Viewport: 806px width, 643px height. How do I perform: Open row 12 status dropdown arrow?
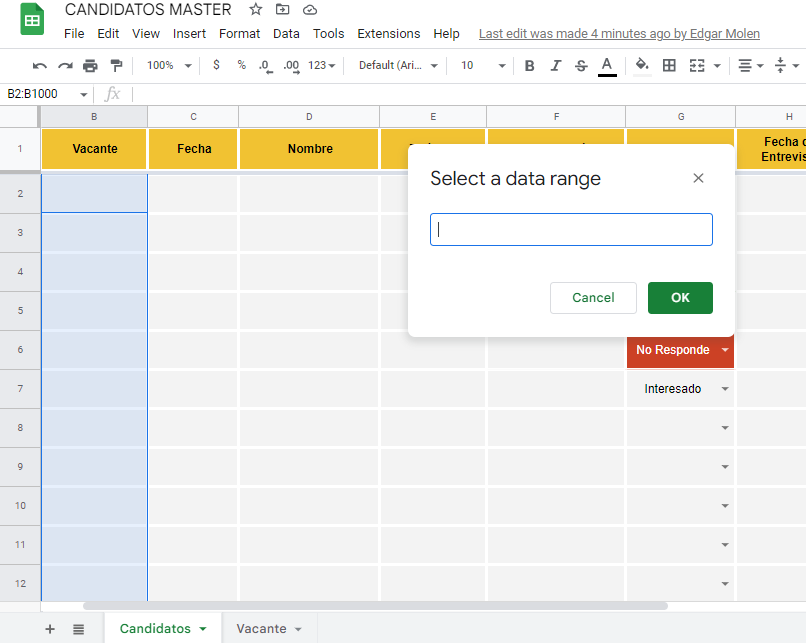[x=725, y=584]
